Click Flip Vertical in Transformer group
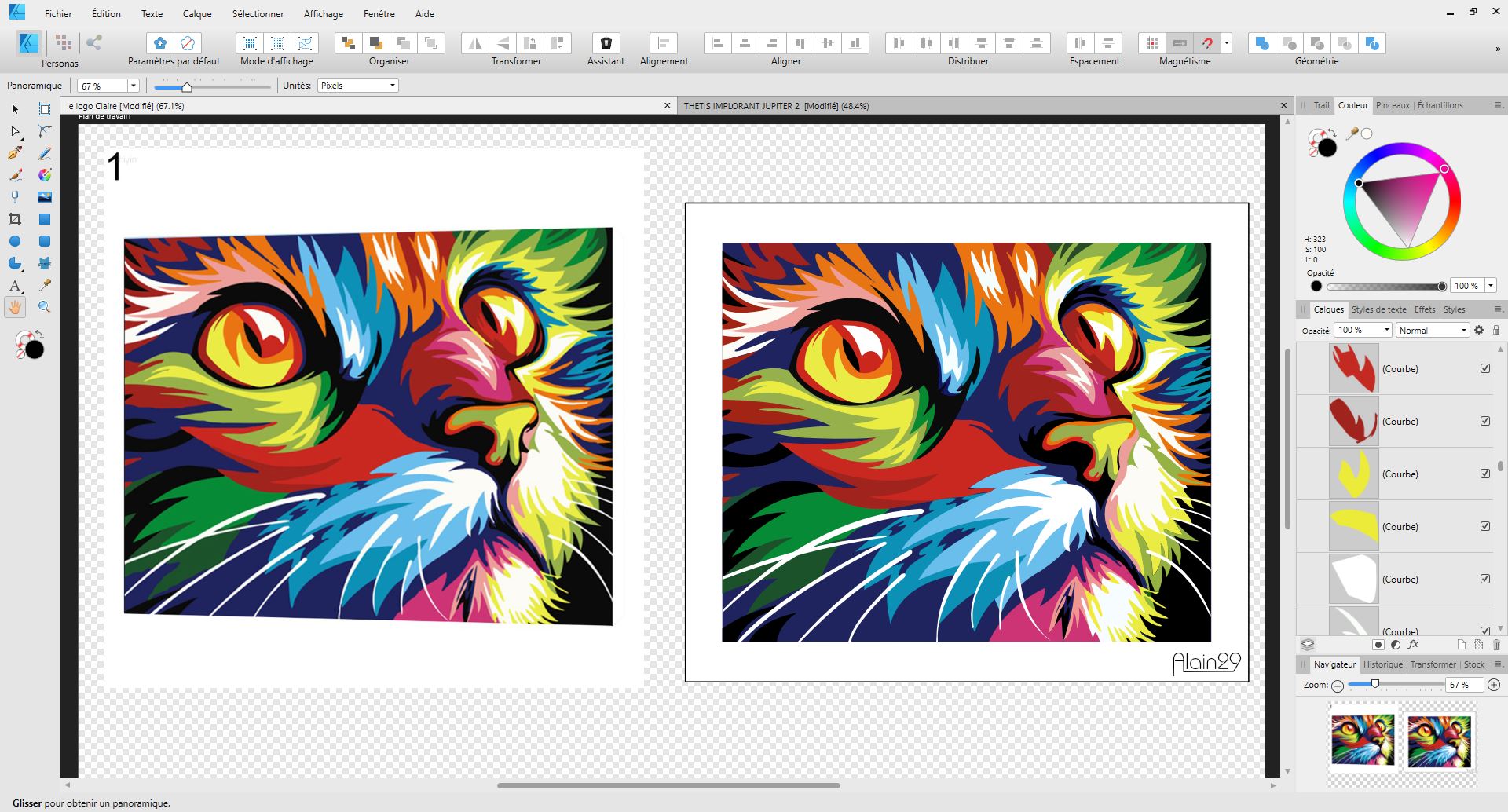This screenshot has height=812, width=1508. point(503,43)
